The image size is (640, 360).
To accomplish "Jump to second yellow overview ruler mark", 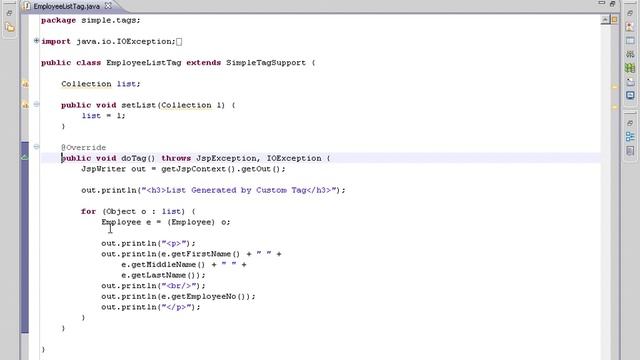I will click(615, 107).
